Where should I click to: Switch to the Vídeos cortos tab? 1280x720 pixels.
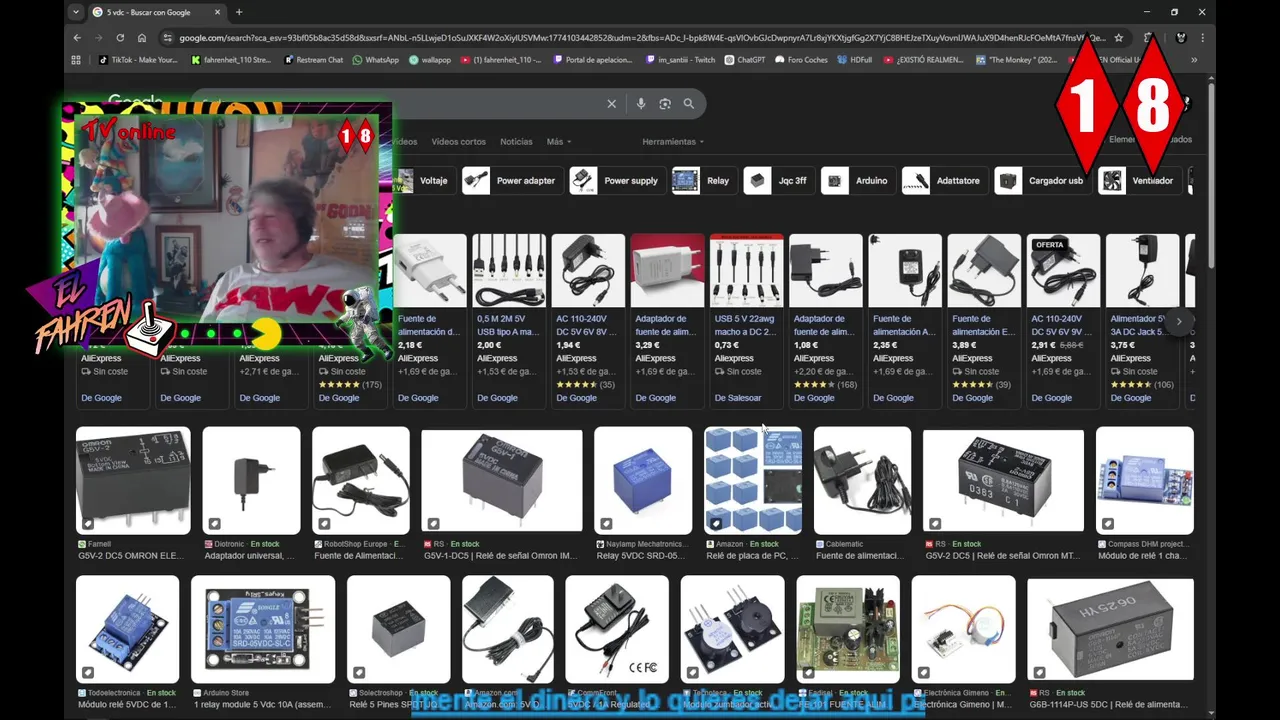(x=458, y=142)
